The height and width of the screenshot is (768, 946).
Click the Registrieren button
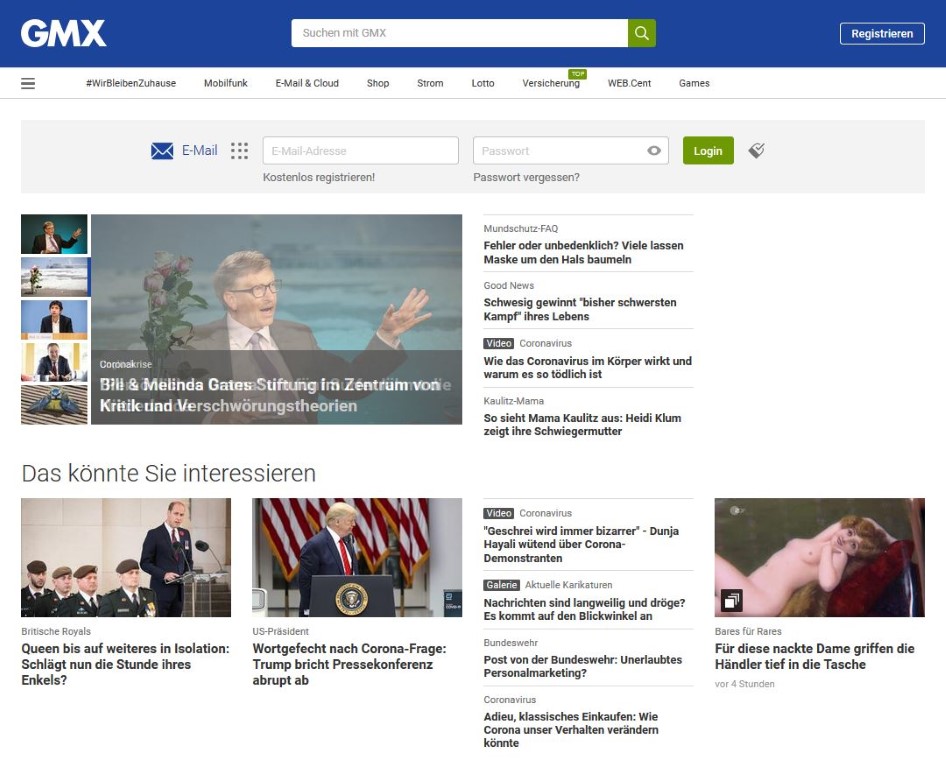point(881,33)
